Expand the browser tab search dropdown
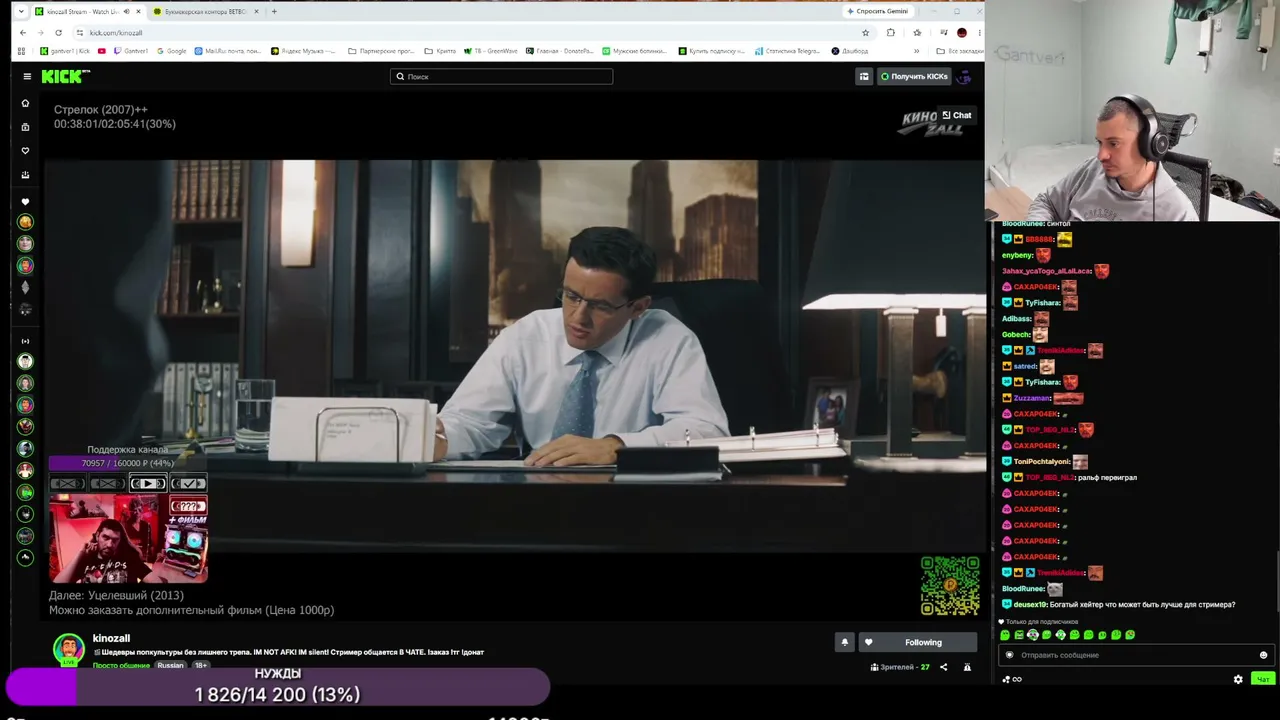1280x720 pixels. (21, 11)
